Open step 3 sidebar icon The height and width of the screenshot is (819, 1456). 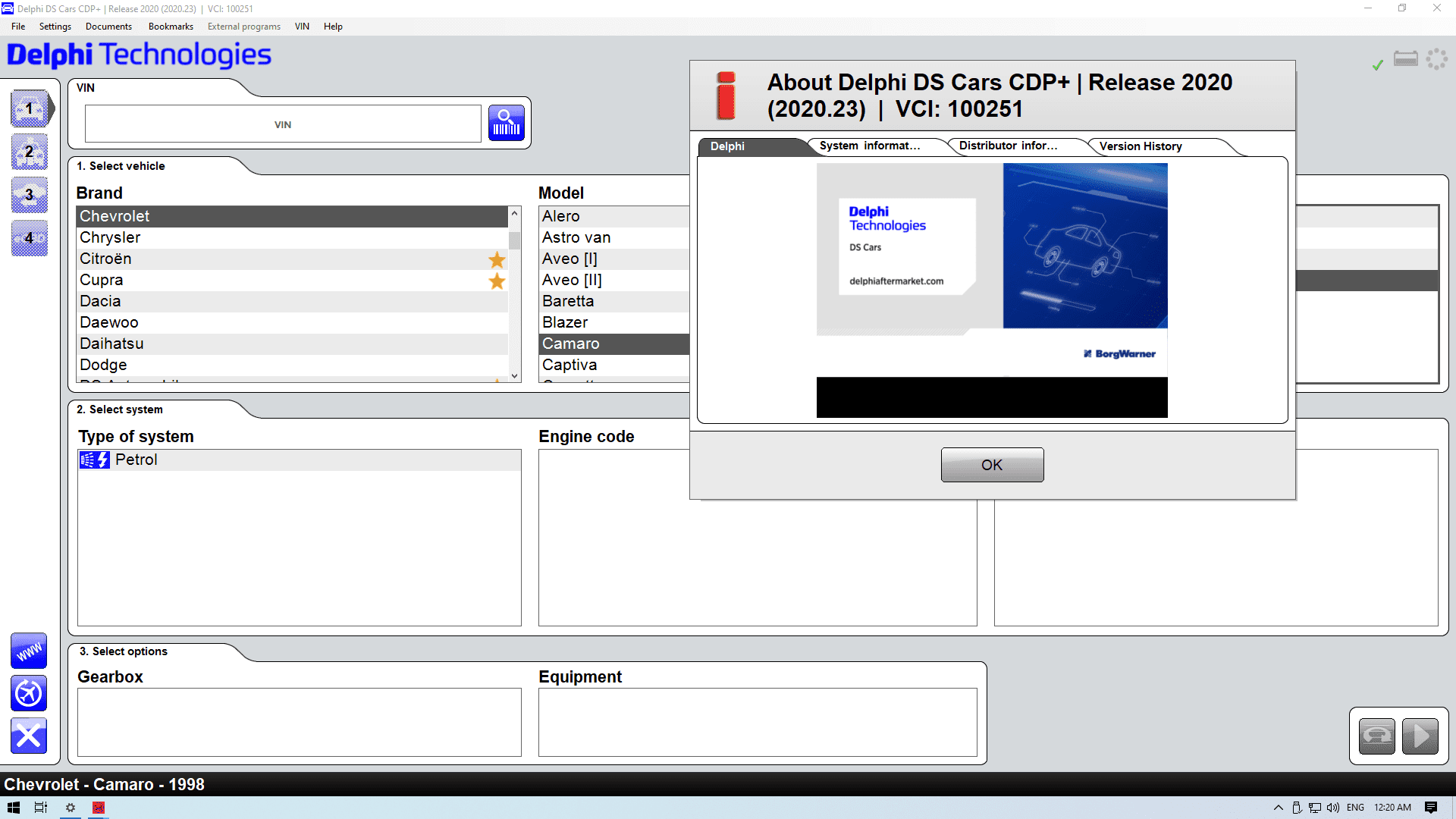29,195
